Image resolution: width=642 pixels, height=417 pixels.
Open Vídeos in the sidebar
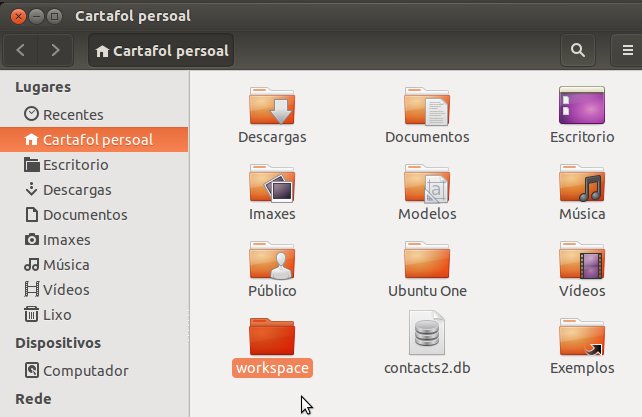pyautogui.click(x=94, y=290)
